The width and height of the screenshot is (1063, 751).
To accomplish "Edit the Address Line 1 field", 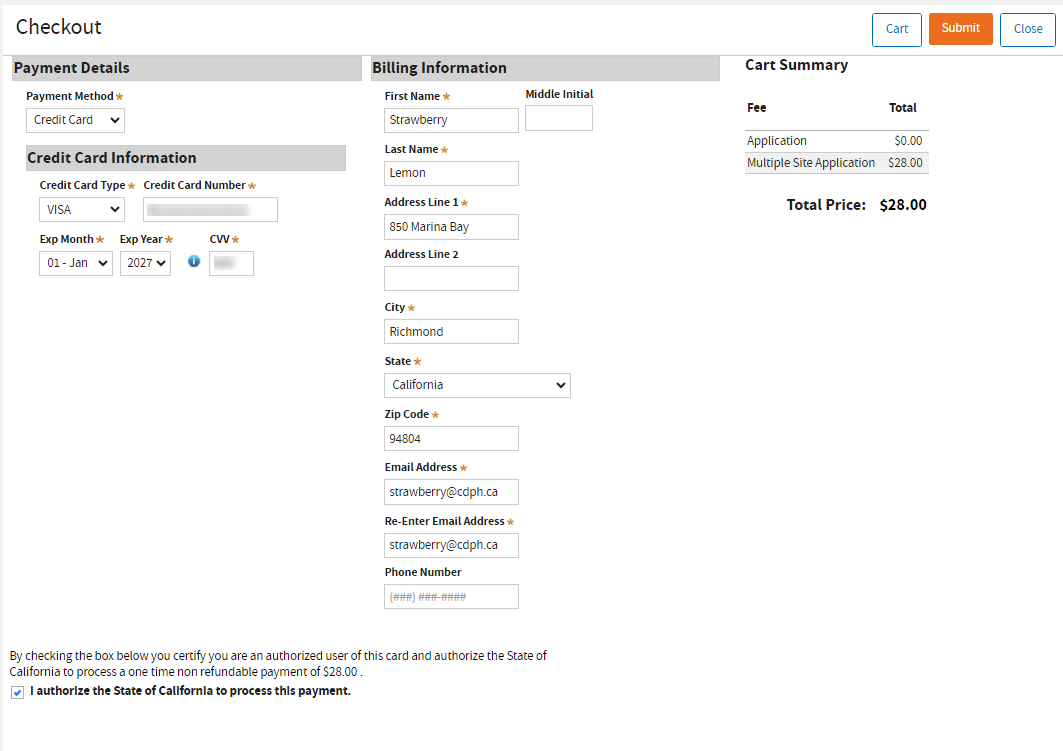I will click(x=451, y=227).
